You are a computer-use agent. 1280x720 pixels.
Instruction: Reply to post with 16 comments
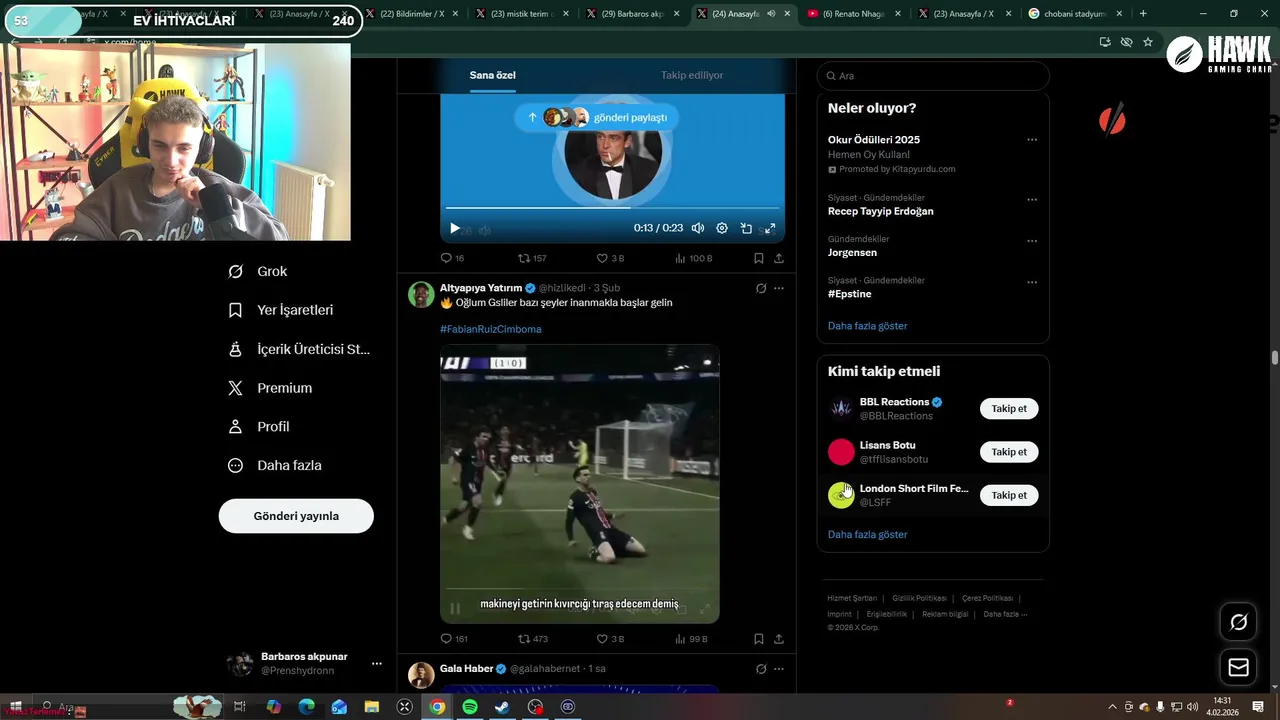(452, 258)
